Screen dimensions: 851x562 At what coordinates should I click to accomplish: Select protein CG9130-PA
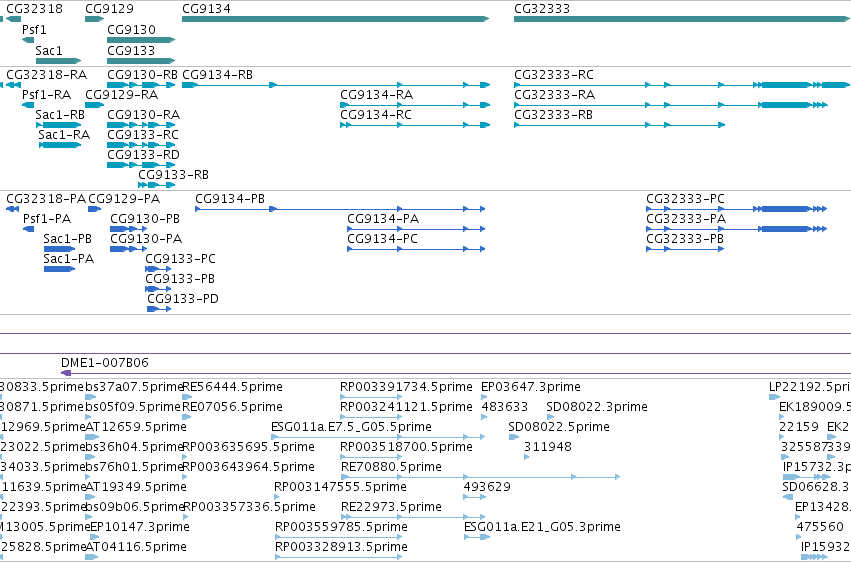[x=129, y=250]
